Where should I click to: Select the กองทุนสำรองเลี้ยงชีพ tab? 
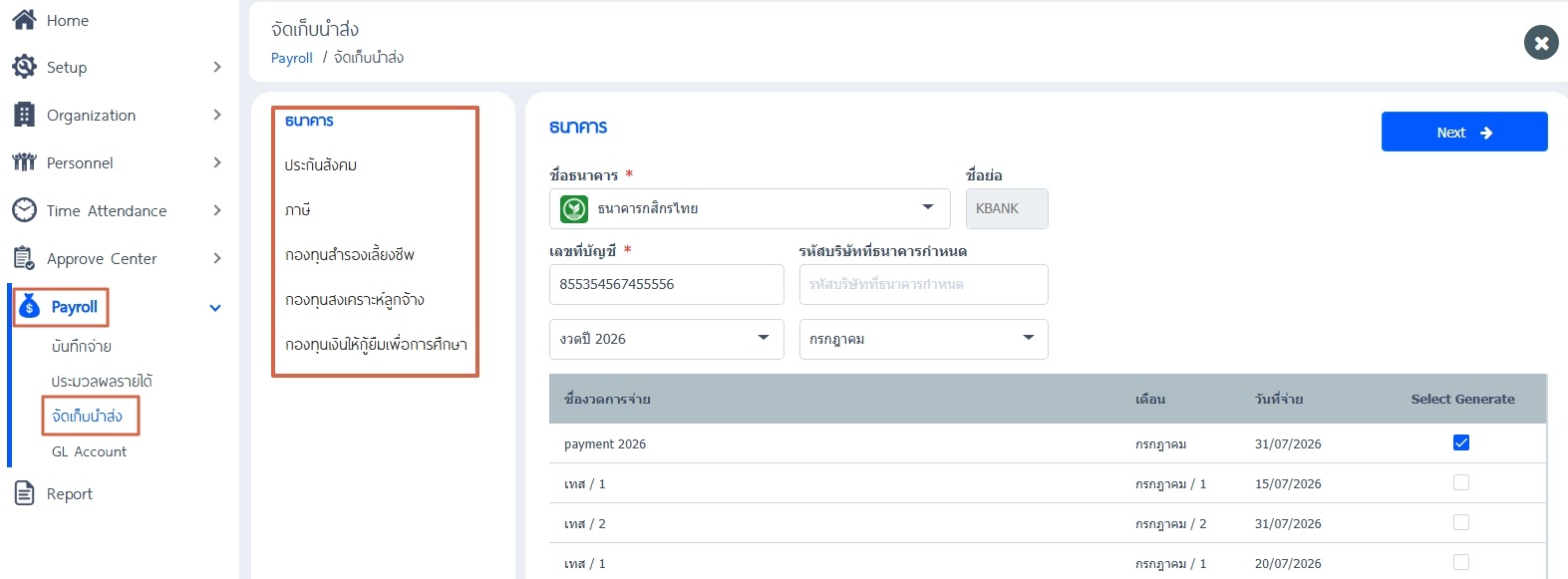(350, 255)
